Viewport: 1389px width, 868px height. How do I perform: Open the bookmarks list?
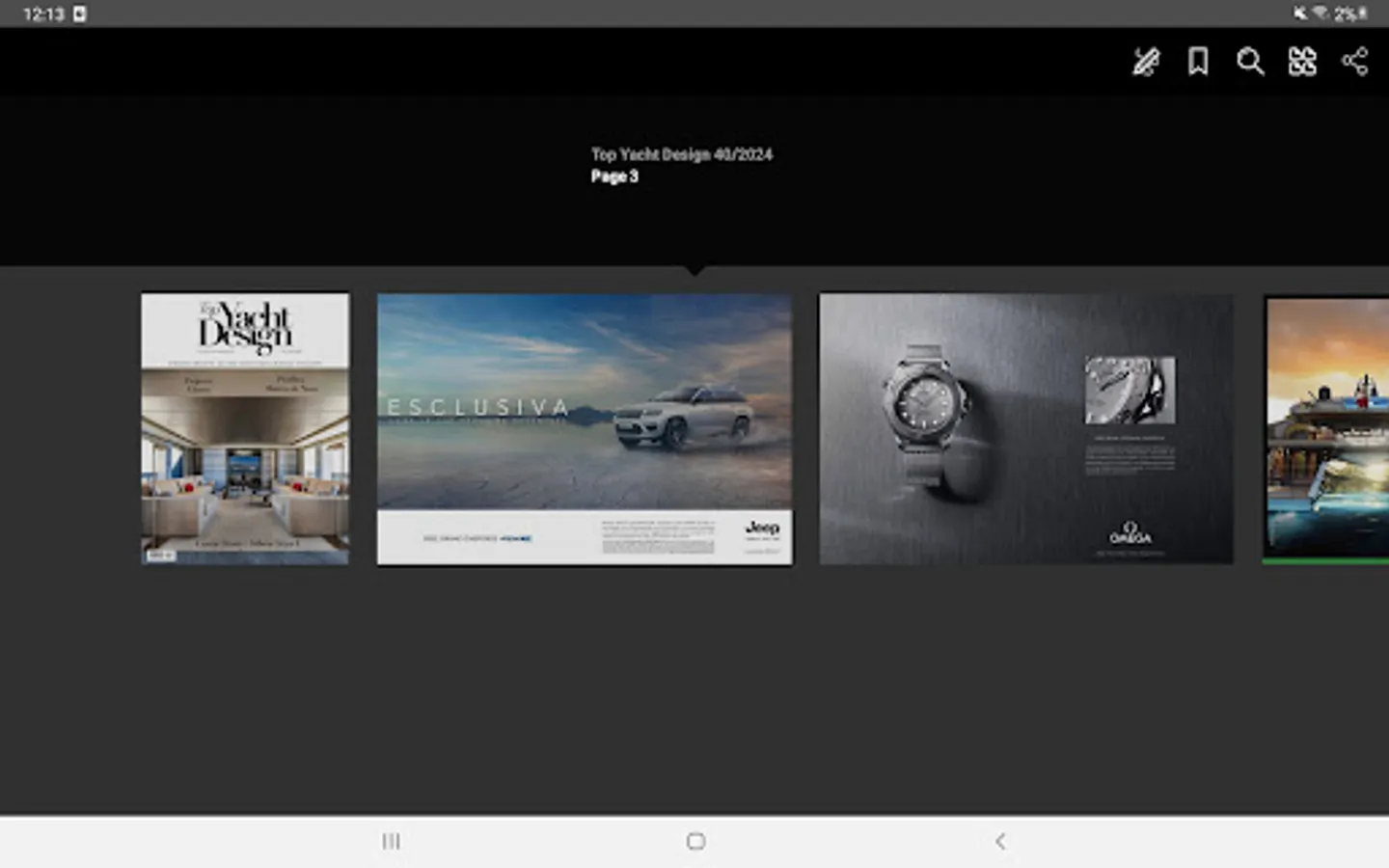[x=1197, y=62]
